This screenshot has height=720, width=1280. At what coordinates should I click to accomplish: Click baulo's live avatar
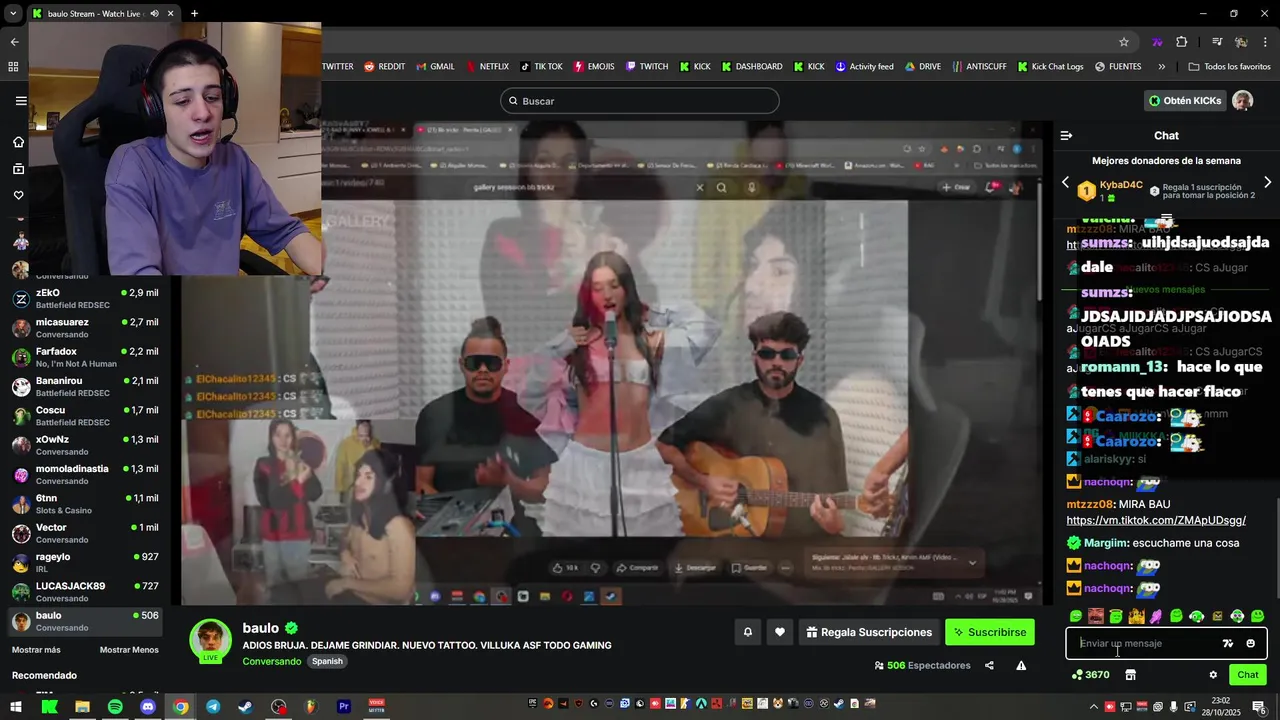pos(211,641)
